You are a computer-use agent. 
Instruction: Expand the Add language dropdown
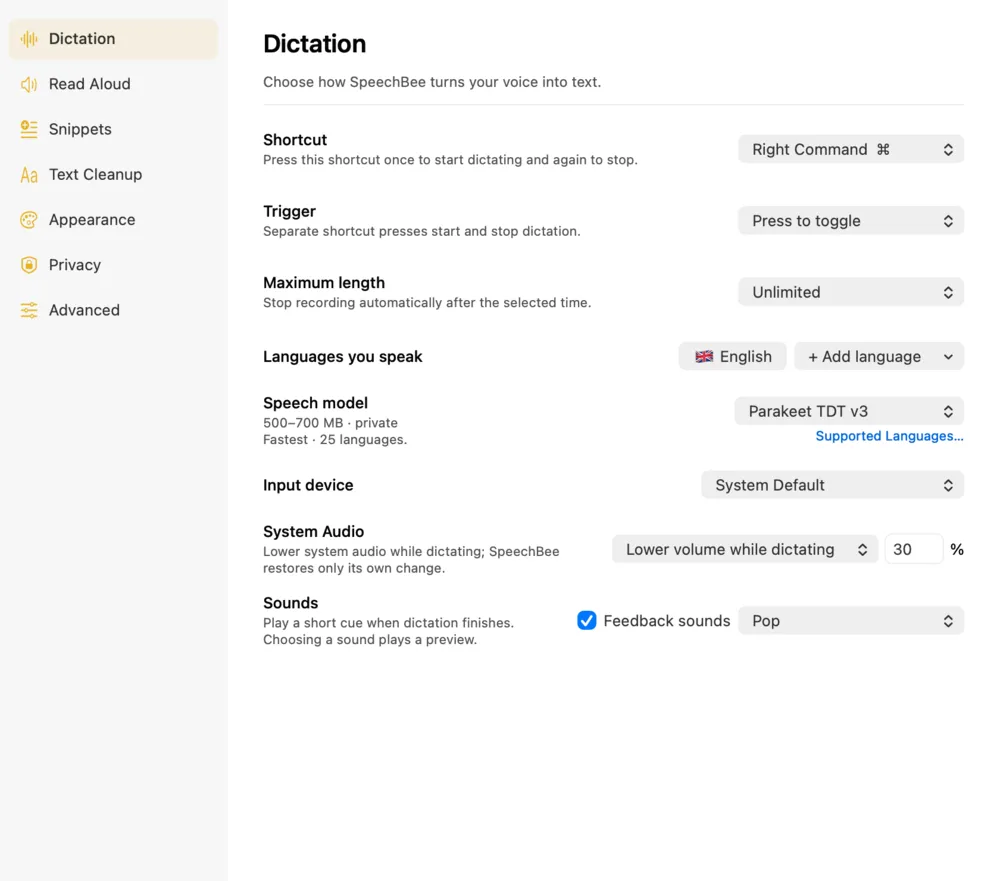tap(879, 357)
